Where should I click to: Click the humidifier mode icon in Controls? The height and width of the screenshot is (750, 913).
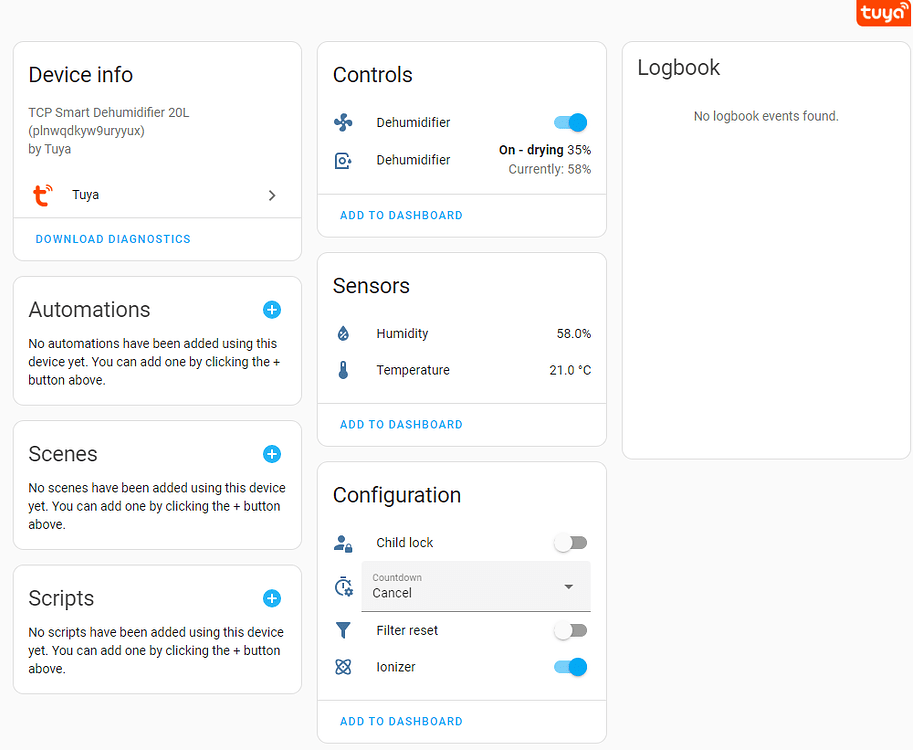[343, 160]
